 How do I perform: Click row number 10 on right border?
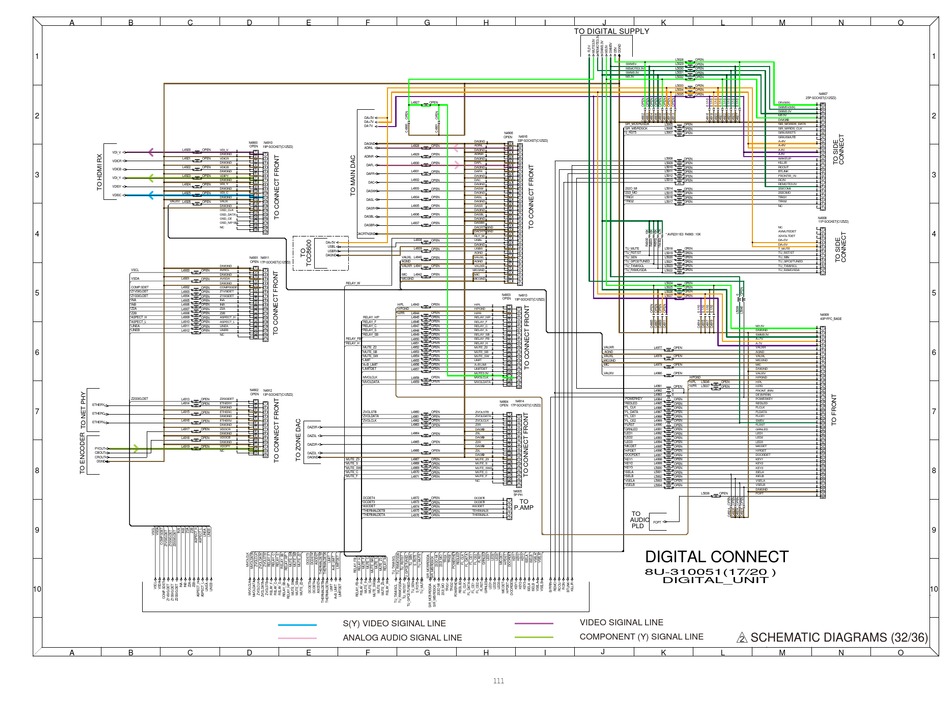[x=934, y=589]
